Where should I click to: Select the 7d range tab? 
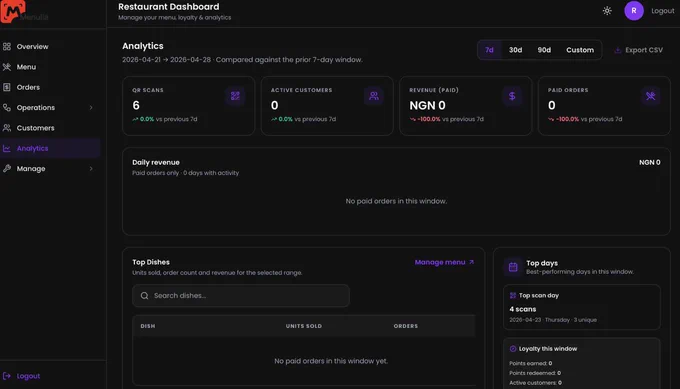tap(489, 50)
